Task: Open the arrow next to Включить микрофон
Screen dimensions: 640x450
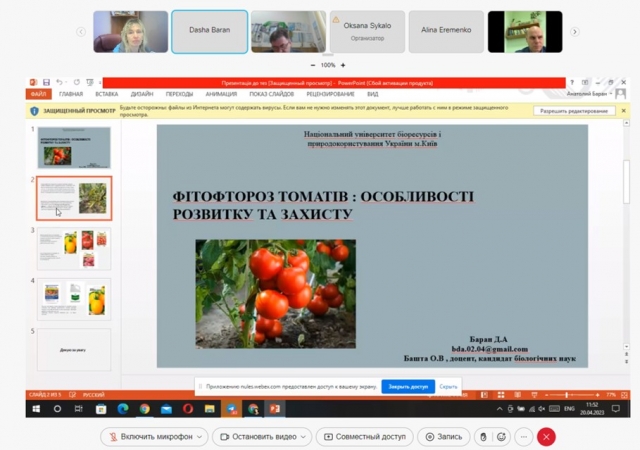Action: [200, 437]
